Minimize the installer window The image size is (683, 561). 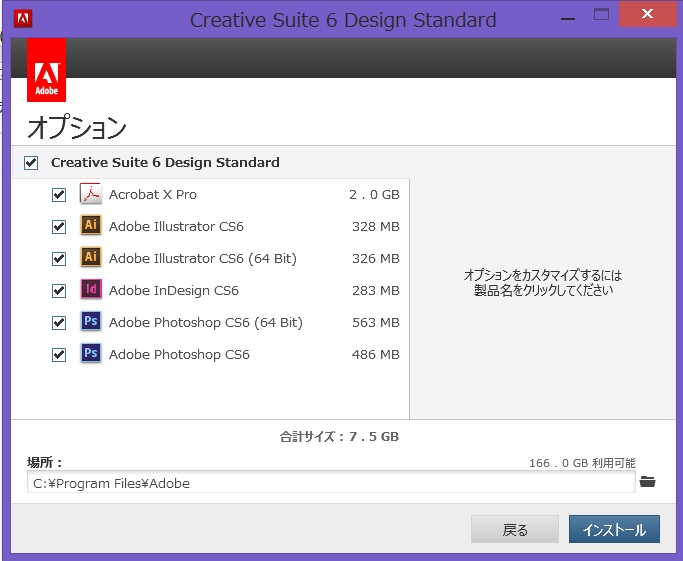[568, 19]
